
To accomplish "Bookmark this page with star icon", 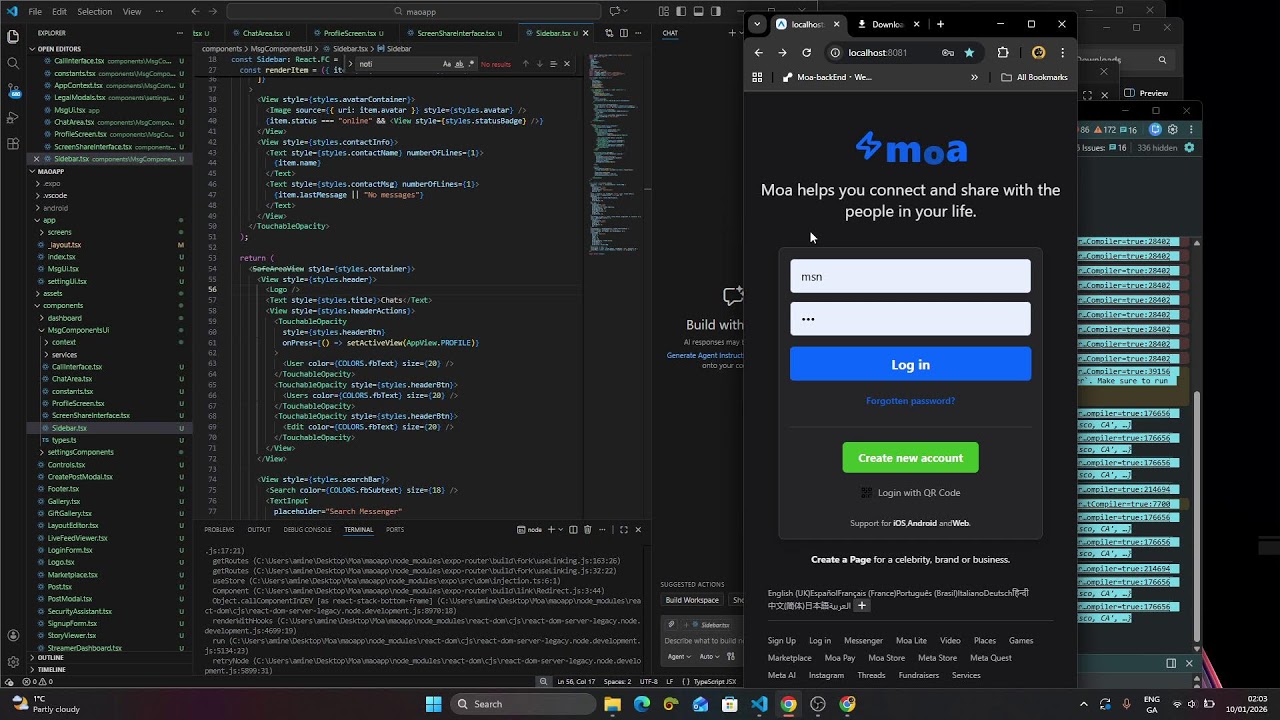I will [969, 52].
